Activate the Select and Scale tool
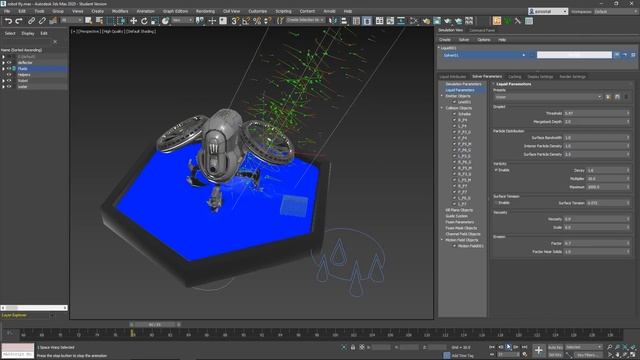 pos(155,21)
